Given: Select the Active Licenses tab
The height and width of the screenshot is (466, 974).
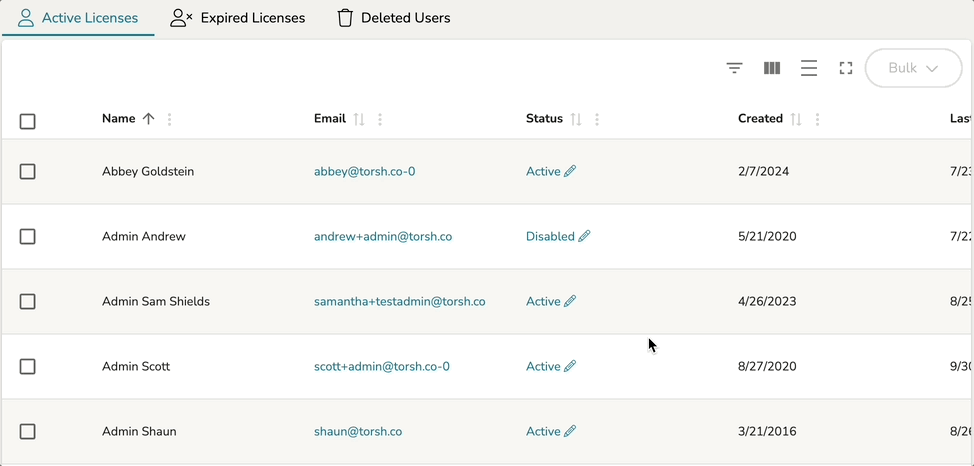Looking at the screenshot, I should click(x=78, y=18).
